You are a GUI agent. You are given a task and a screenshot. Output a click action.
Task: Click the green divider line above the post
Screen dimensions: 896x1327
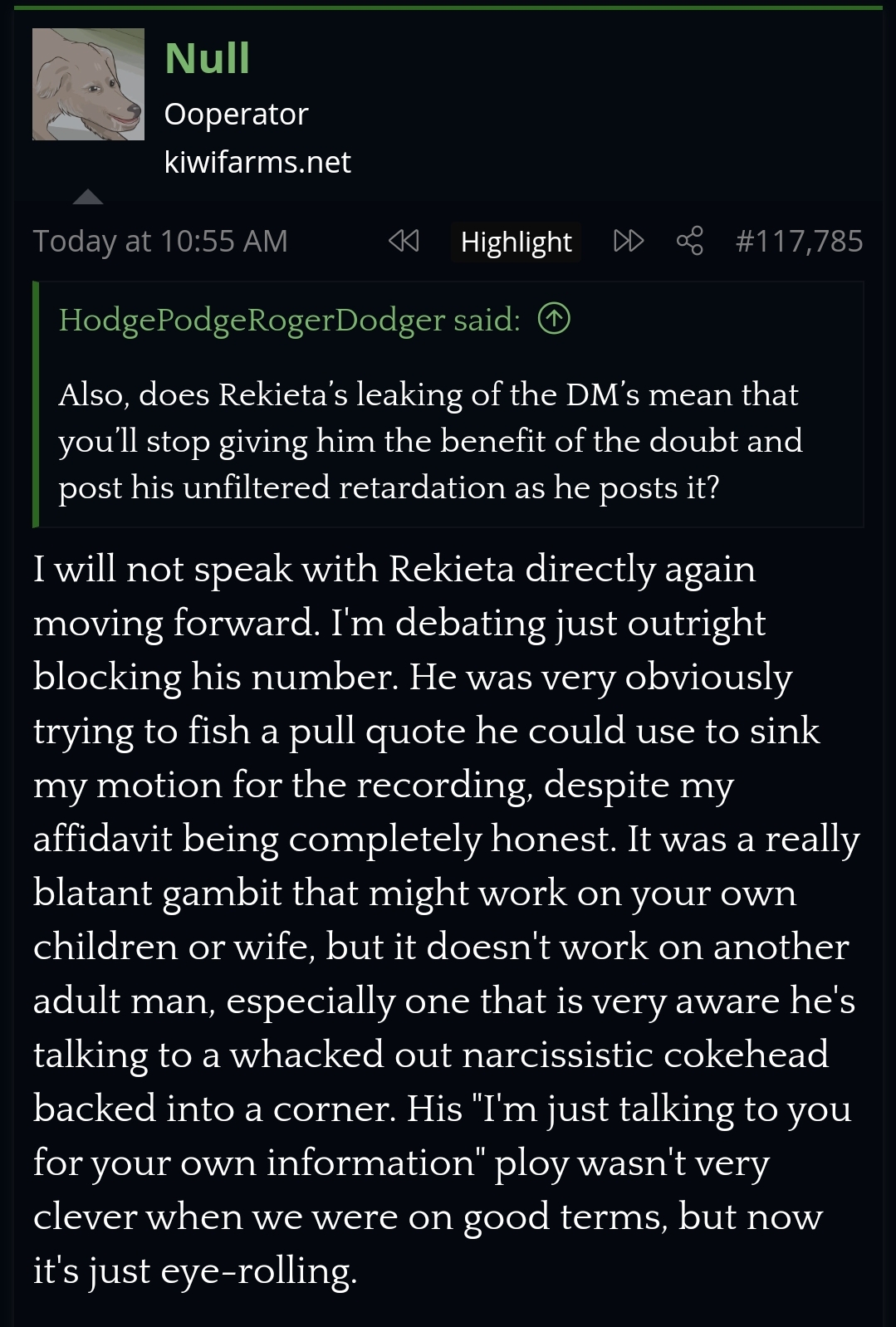coord(448,8)
